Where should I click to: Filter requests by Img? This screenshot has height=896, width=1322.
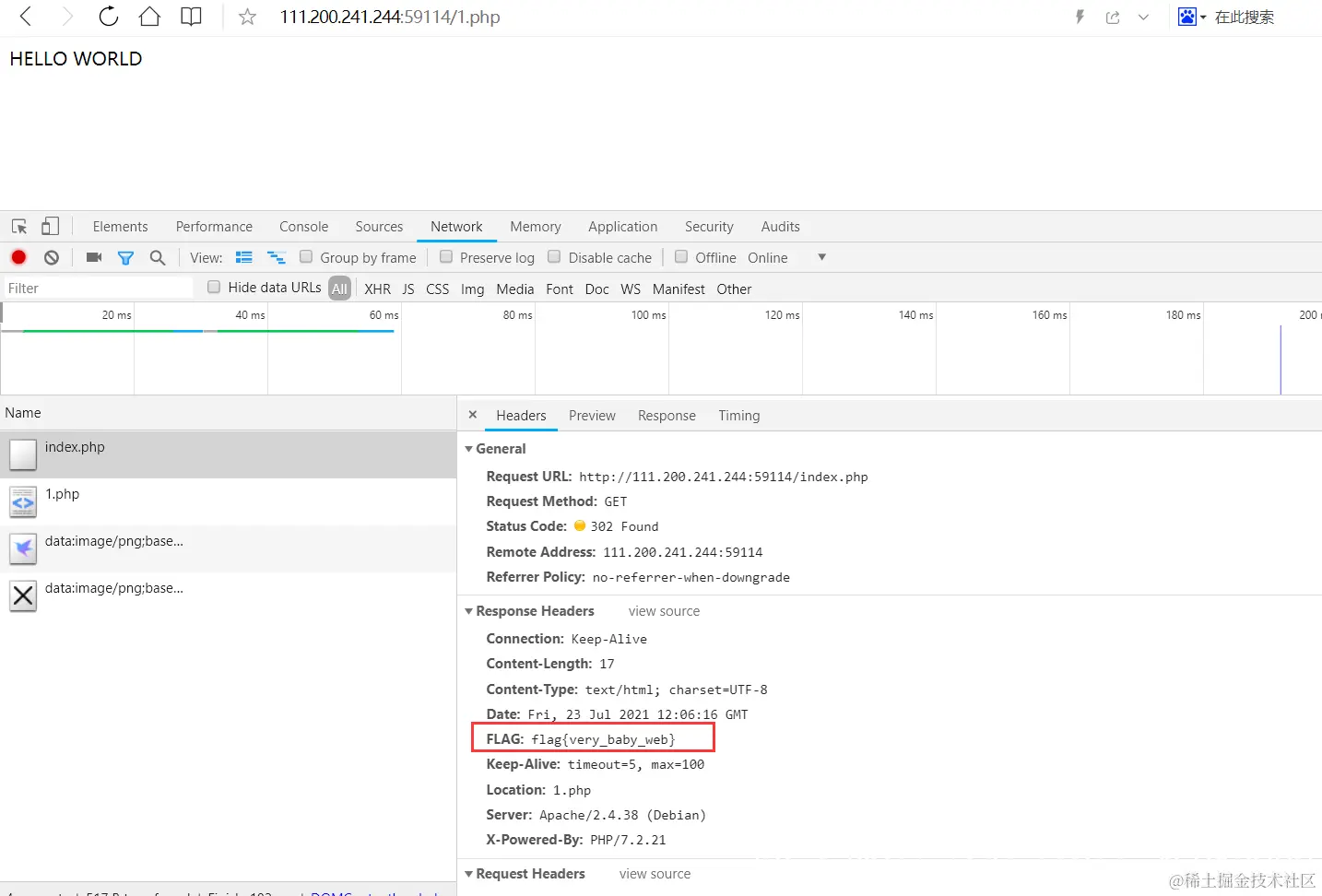(472, 289)
